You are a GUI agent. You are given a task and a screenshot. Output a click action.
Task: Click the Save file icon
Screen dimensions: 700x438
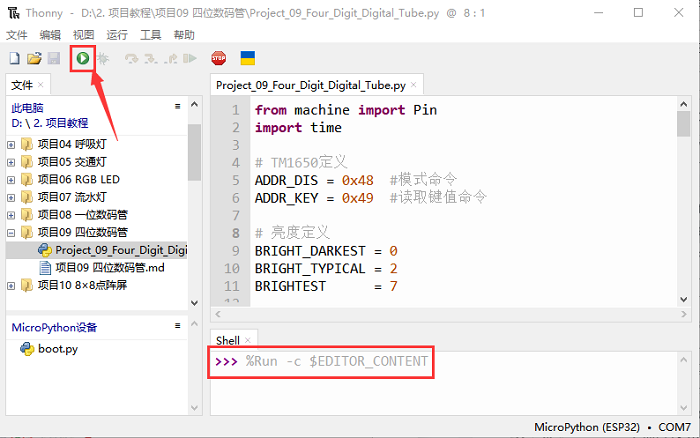tap(54, 59)
